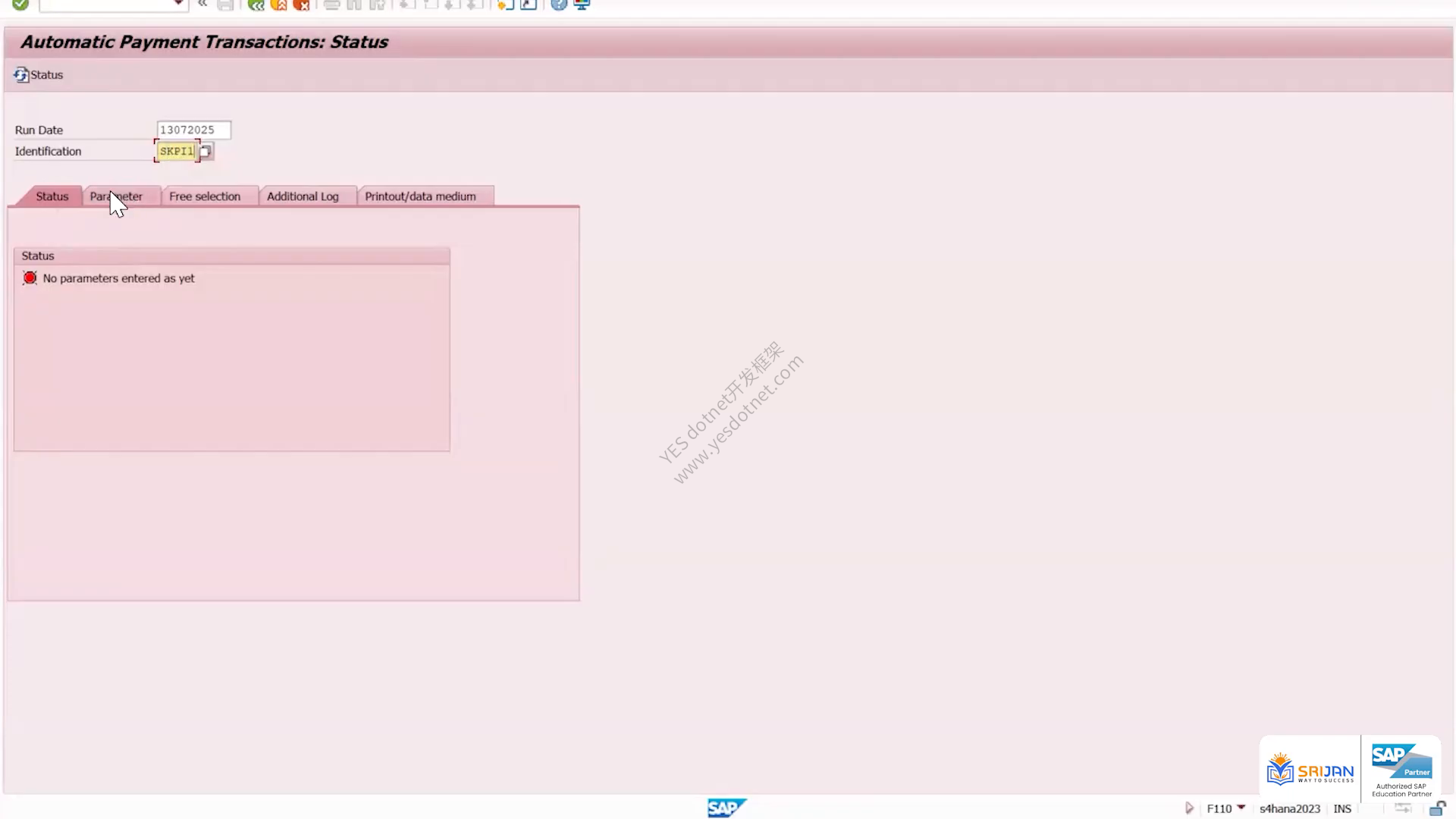Toggle the INS insert mode indicator
Screen dimensions: 1456x819
pyautogui.click(x=1342, y=808)
